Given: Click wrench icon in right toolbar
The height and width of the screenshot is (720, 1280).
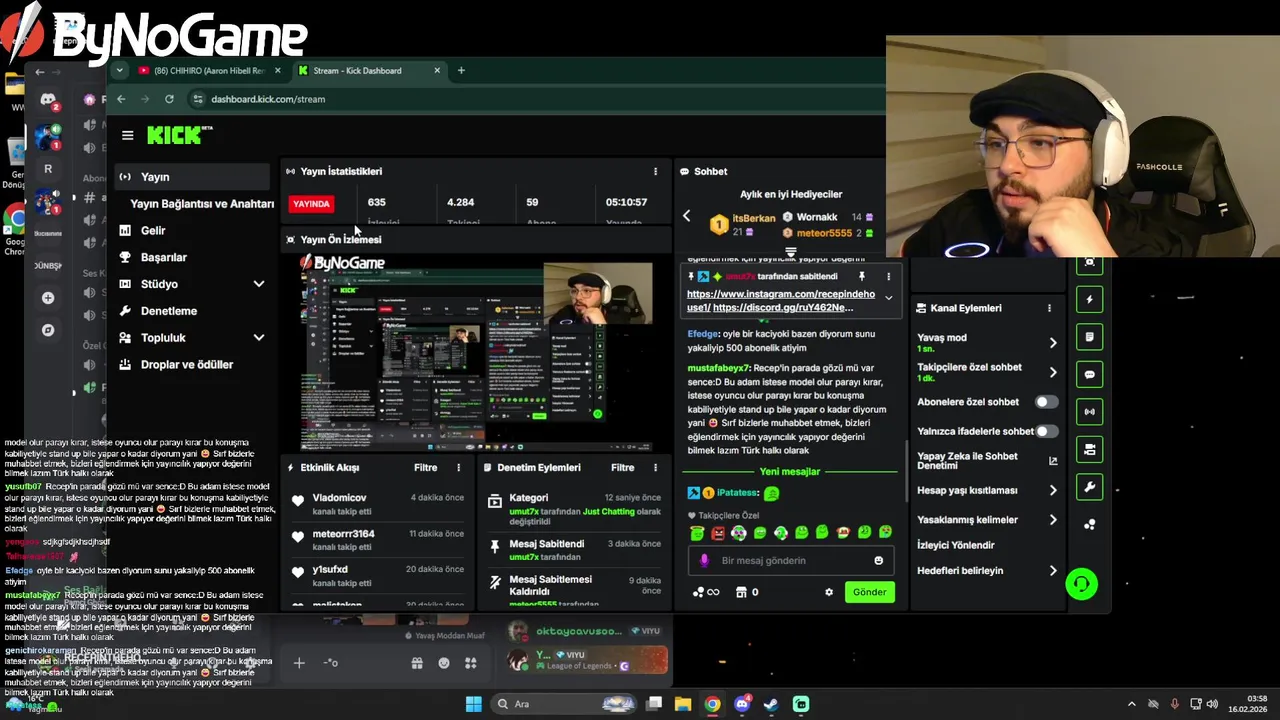Looking at the screenshot, I should 1089,487.
